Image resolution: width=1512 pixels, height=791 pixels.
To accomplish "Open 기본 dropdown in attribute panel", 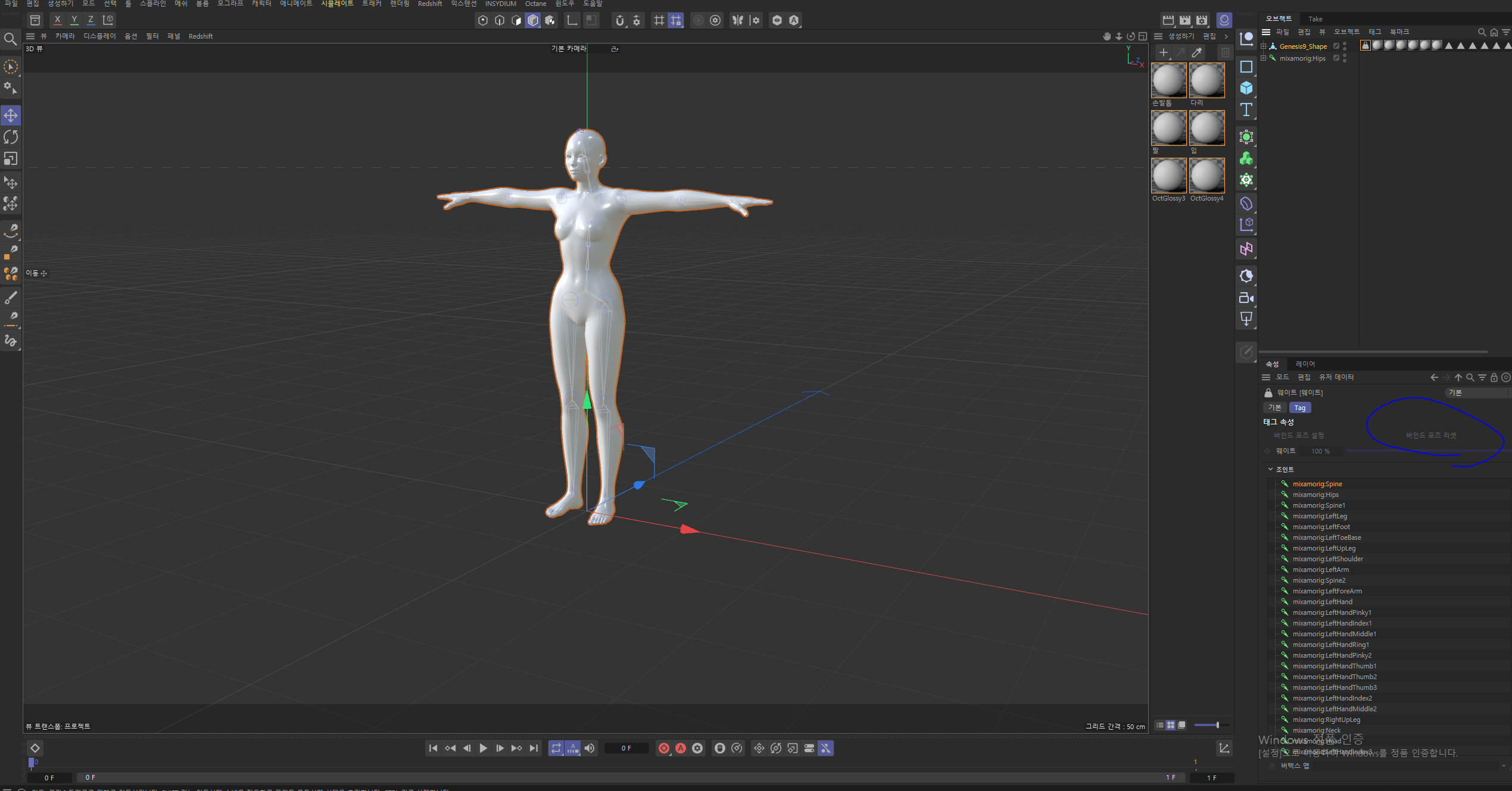I will pyautogui.click(x=1479, y=392).
